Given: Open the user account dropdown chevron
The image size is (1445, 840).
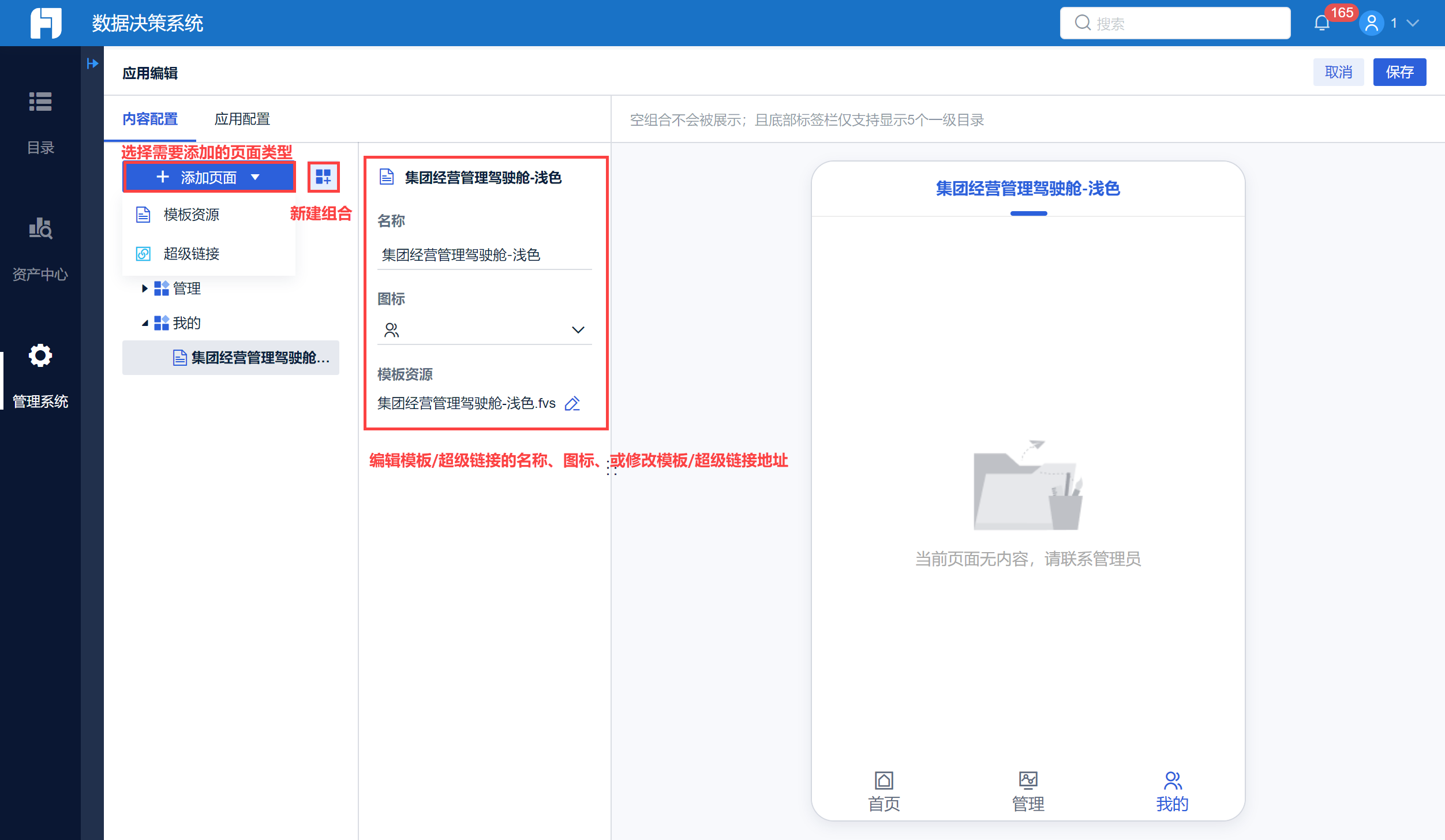Looking at the screenshot, I should 1413,23.
